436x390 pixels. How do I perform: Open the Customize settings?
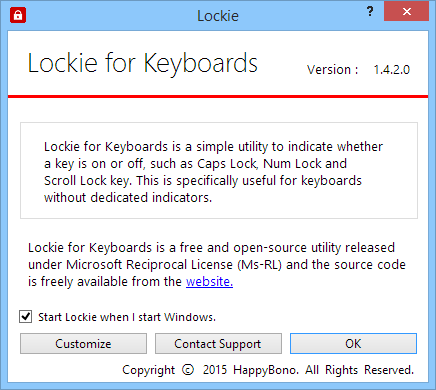pyautogui.click(x=83, y=344)
